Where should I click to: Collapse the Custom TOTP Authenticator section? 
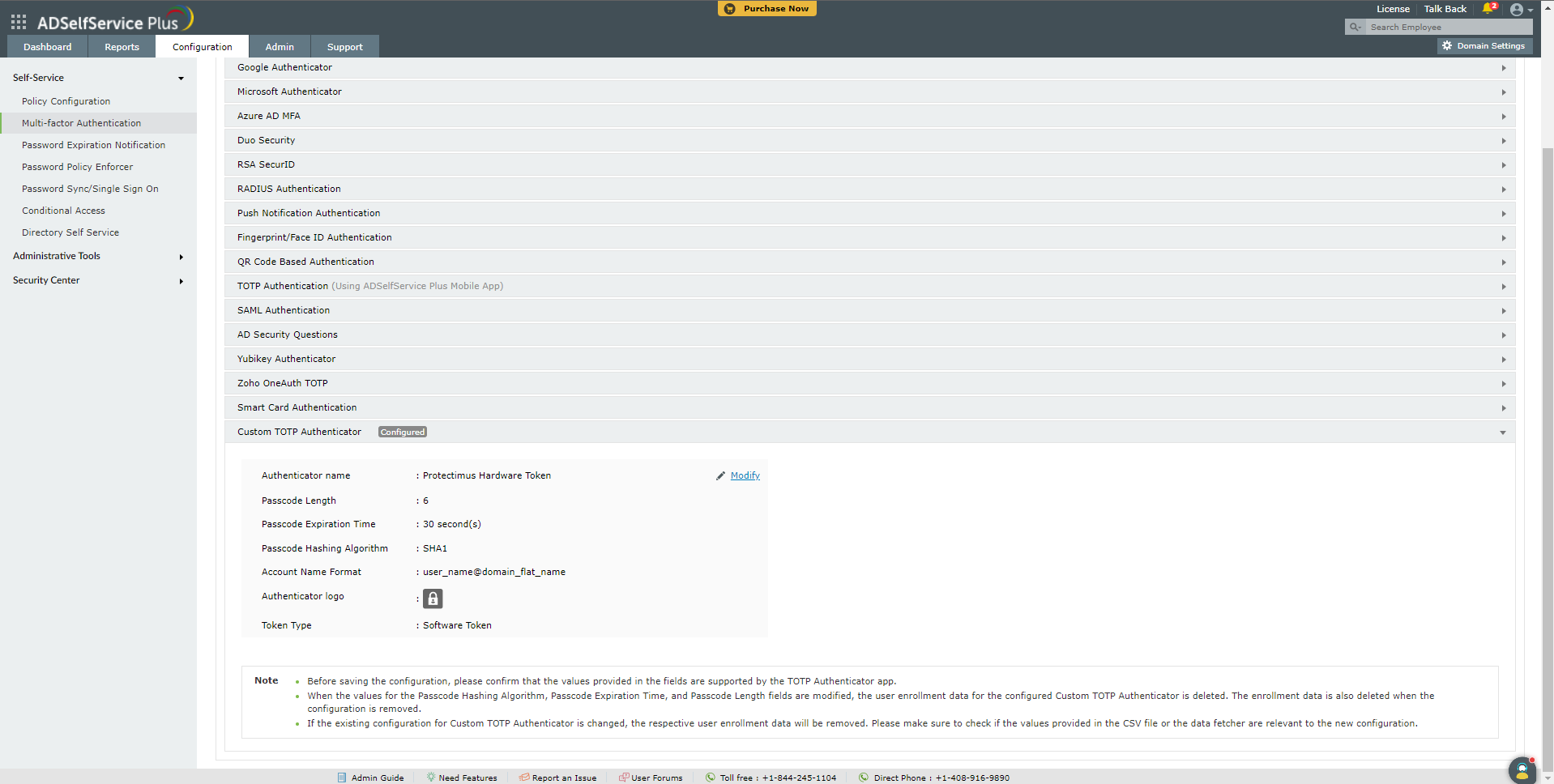click(869, 432)
